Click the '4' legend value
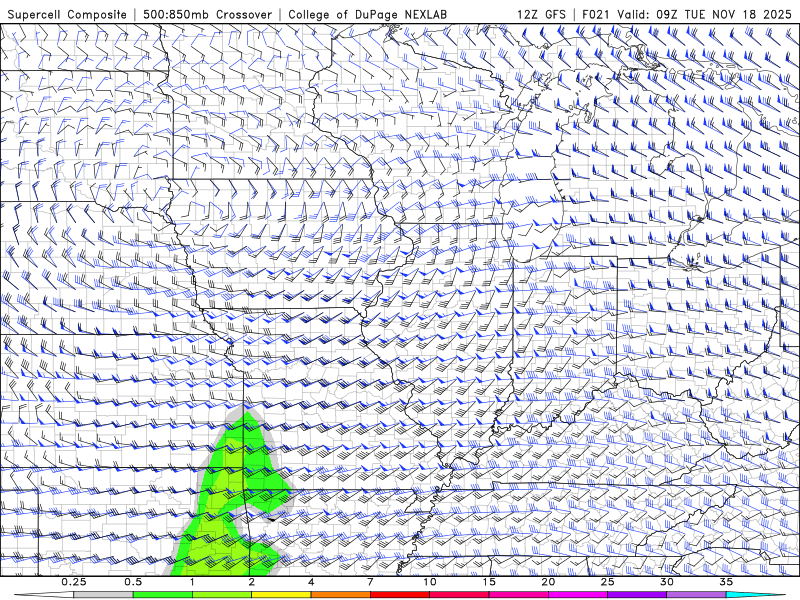The height and width of the screenshot is (600, 800). [x=311, y=582]
